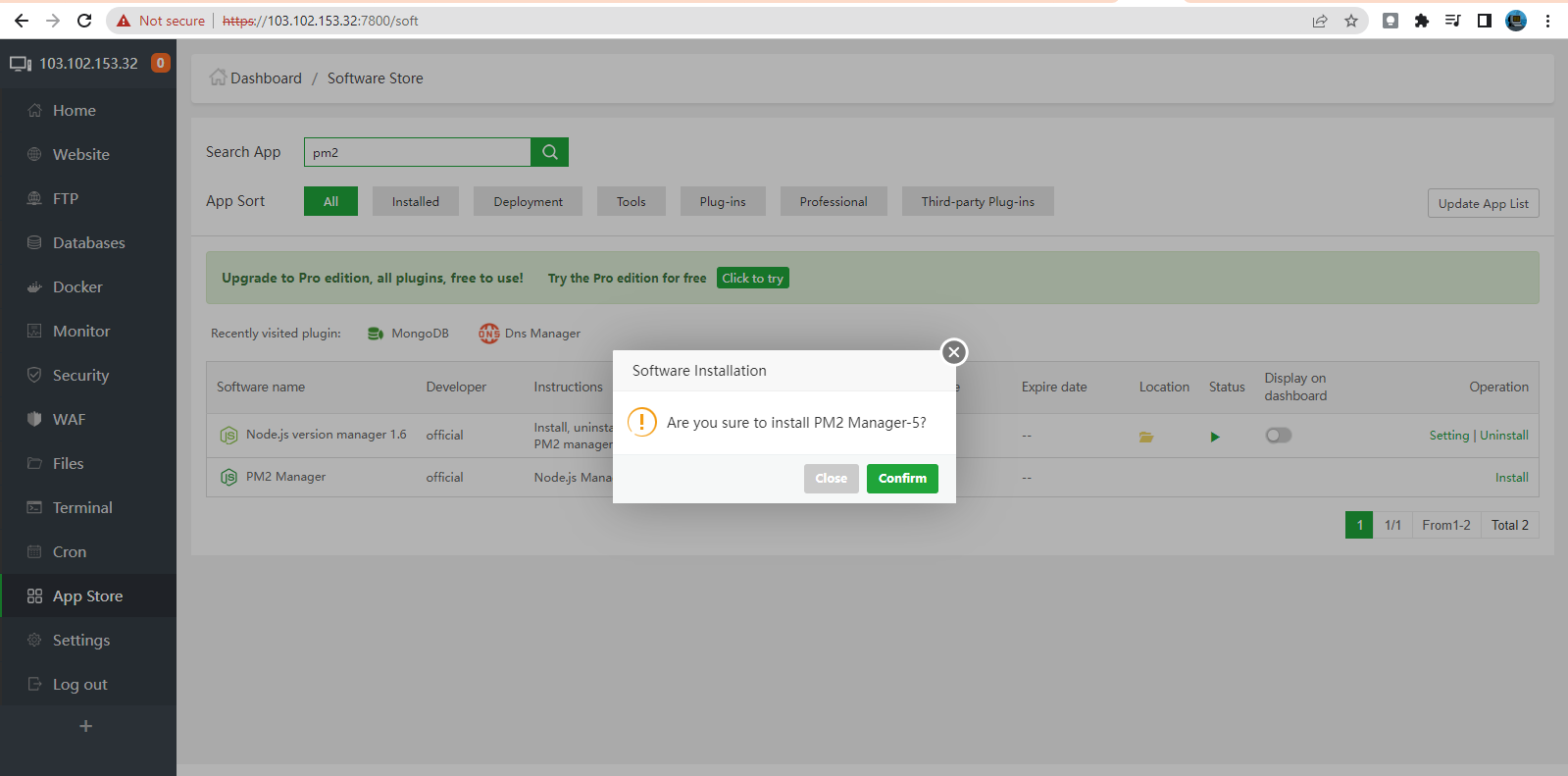Click the search magnifier icon
1568x776 pixels.
(x=549, y=152)
